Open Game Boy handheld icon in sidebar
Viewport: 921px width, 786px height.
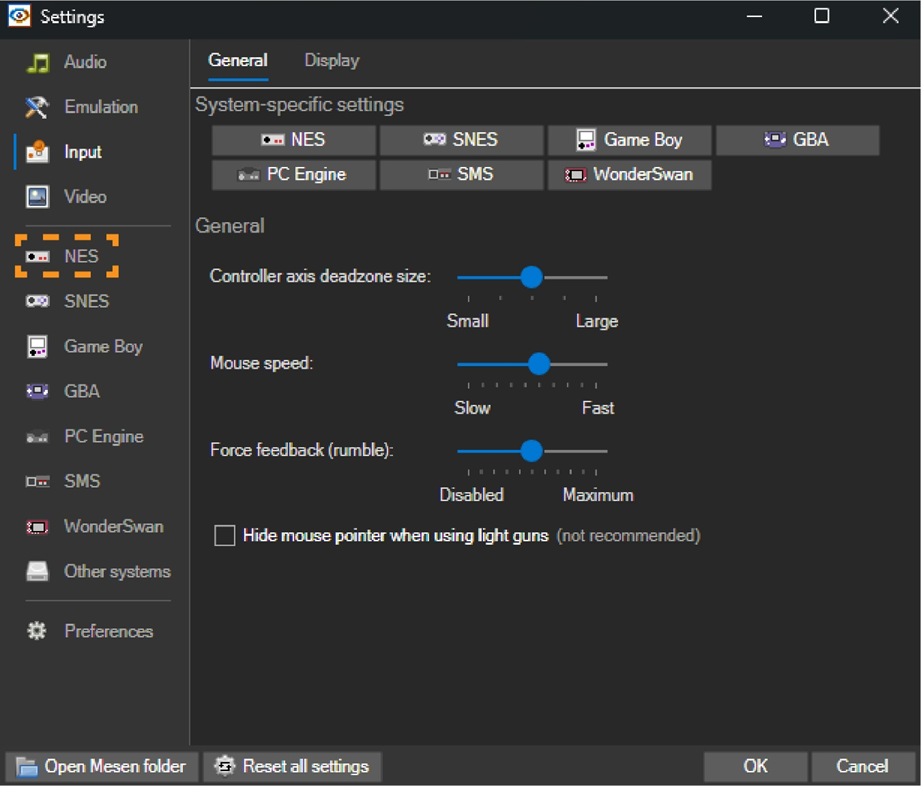[x=37, y=347]
